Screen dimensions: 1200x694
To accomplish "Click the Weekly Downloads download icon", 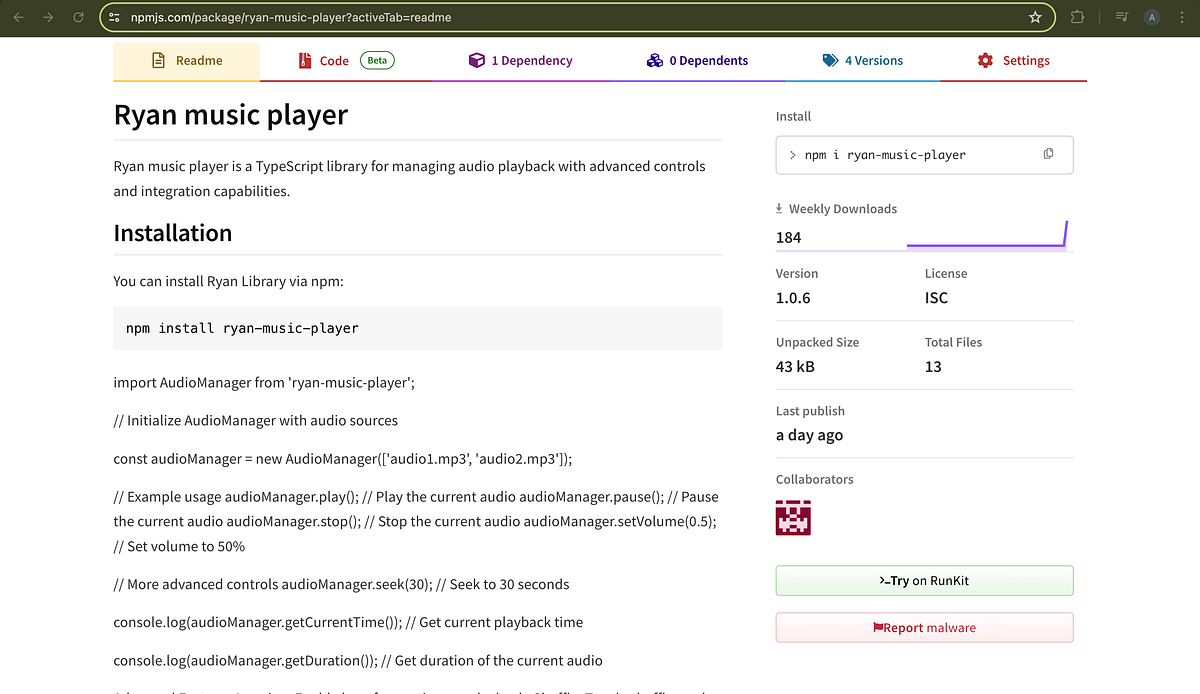I will [779, 208].
